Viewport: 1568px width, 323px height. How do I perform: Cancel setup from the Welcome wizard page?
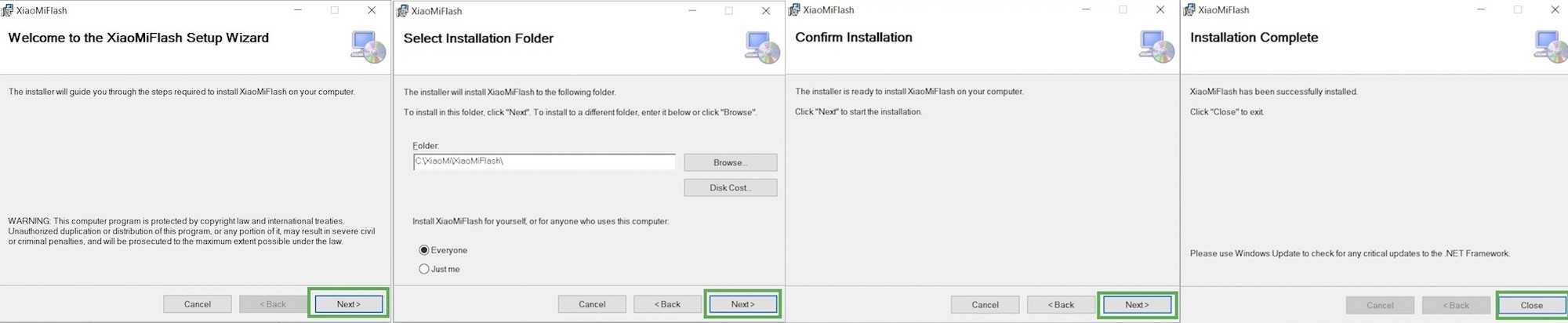tap(198, 304)
